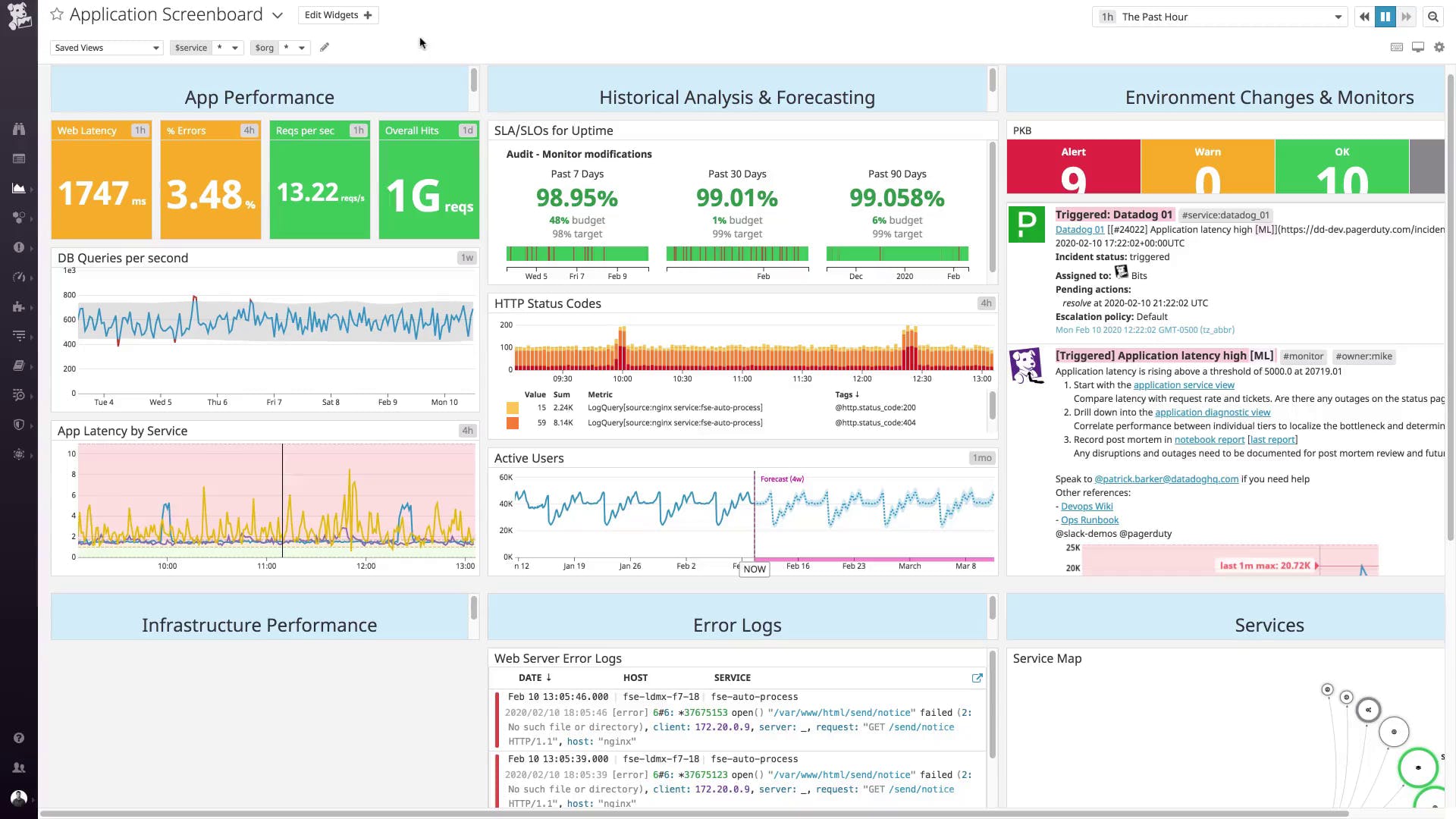This screenshot has height=819, width=1456.
Task: Open the Application Screenboard title dropdown chevron
Action: coord(278,15)
